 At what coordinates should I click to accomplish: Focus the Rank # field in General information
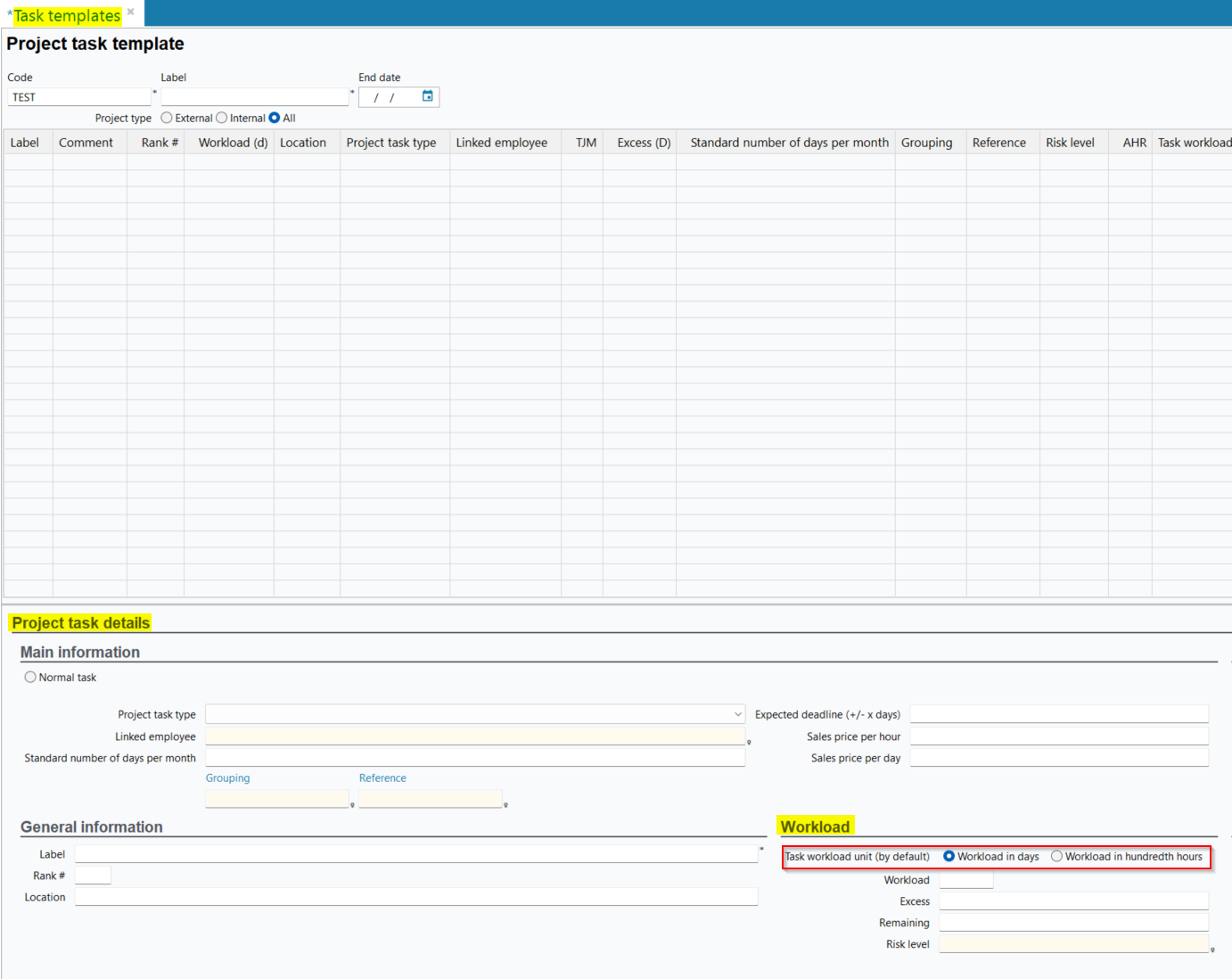pos(93,876)
